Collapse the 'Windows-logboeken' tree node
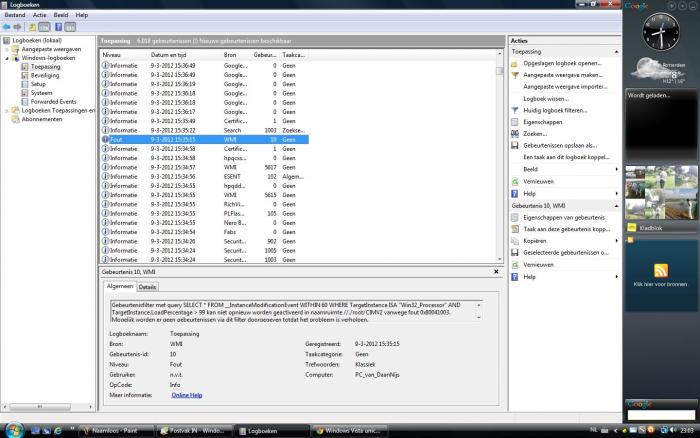 click(9, 58)
